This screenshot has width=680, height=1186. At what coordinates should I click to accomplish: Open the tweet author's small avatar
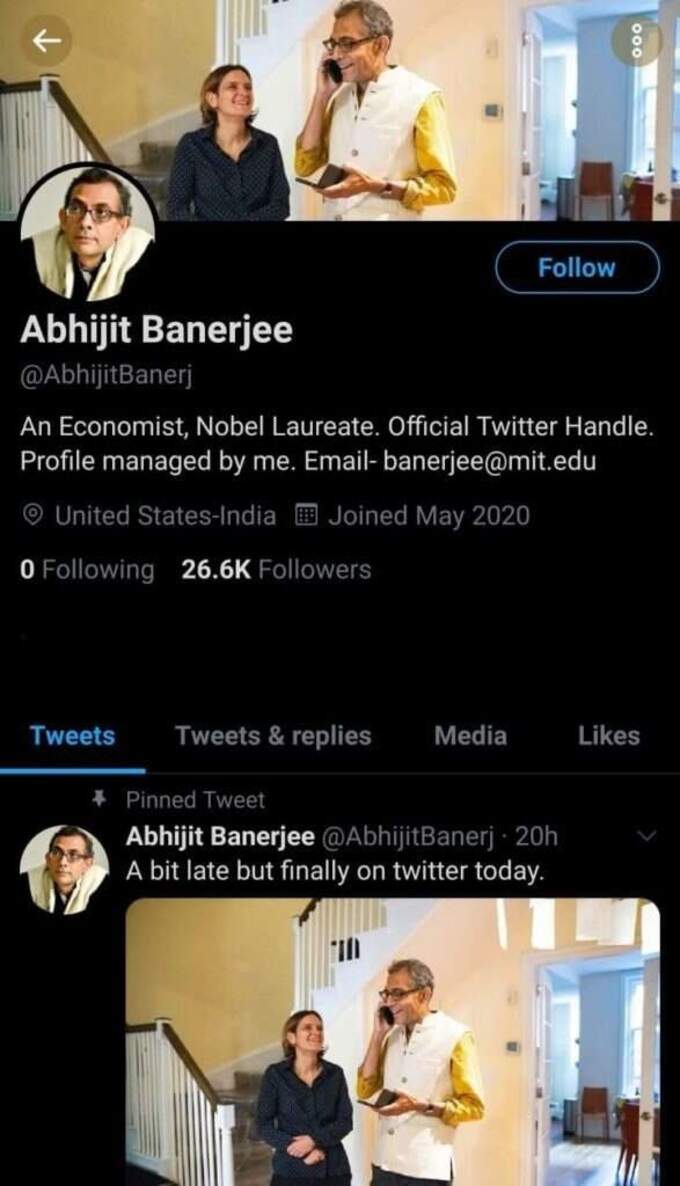click(64, 869)
